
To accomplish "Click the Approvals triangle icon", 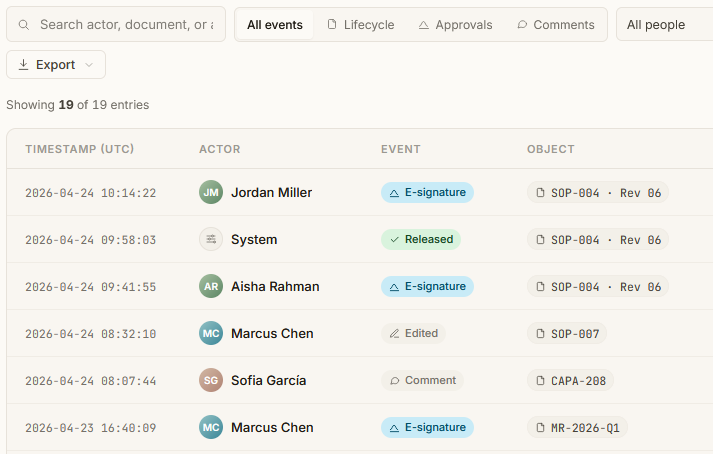I will click(423, 25).
